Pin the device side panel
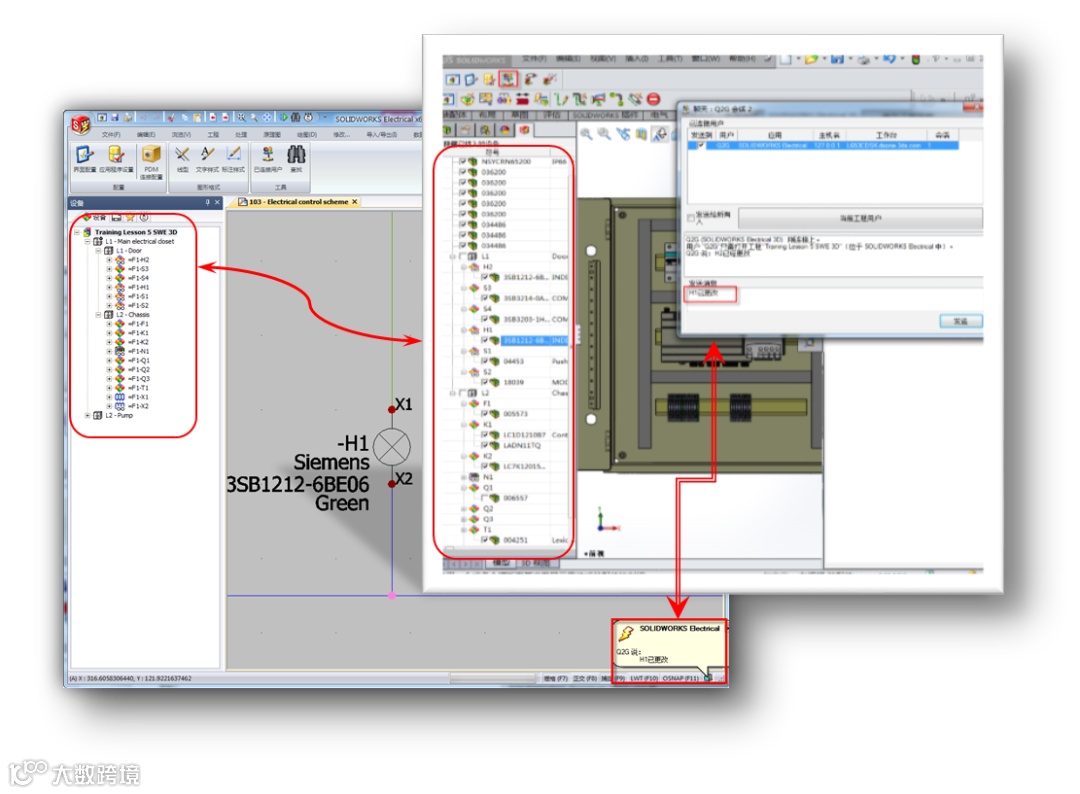The width and height of the screenshot is (1080, 794). click(207, 202)
